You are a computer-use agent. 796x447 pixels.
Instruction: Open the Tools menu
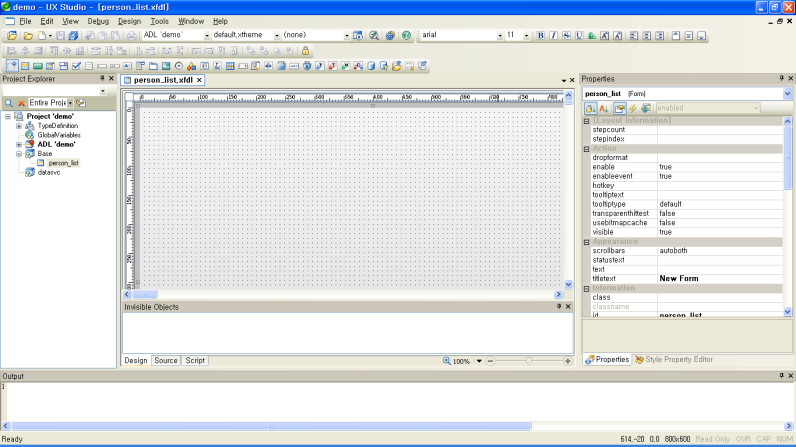[159, 21]
